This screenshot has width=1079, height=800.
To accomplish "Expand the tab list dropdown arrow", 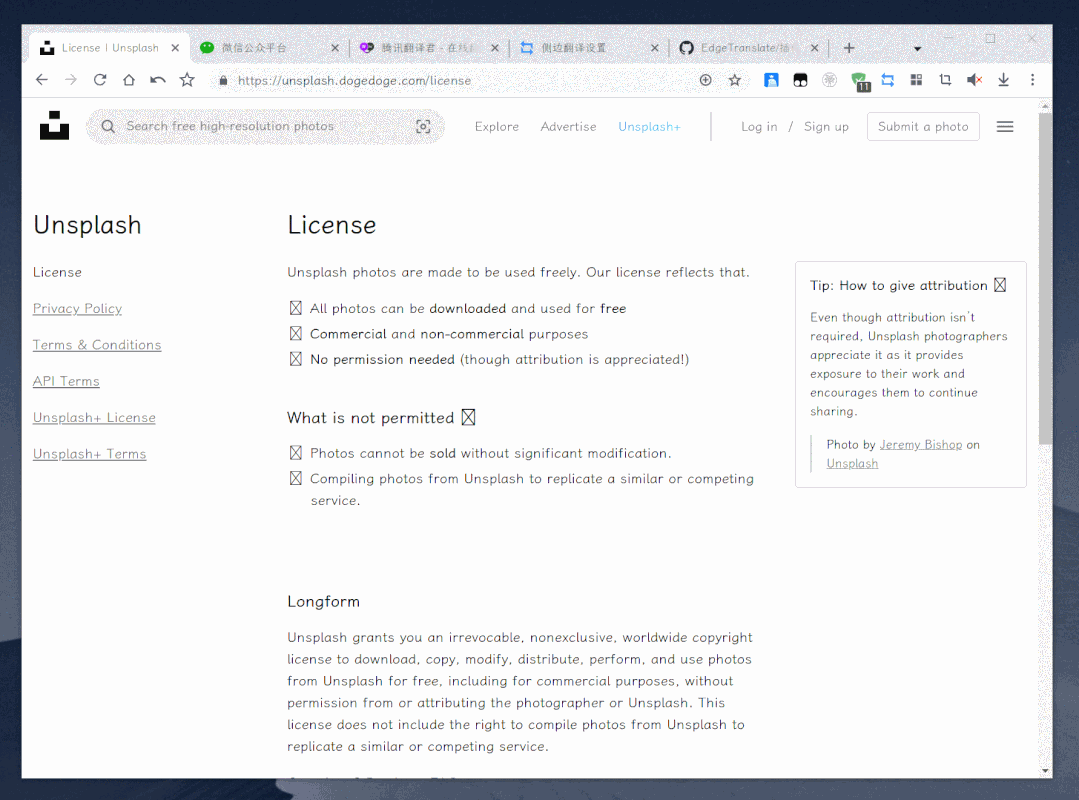I will (x=917, y=49).
